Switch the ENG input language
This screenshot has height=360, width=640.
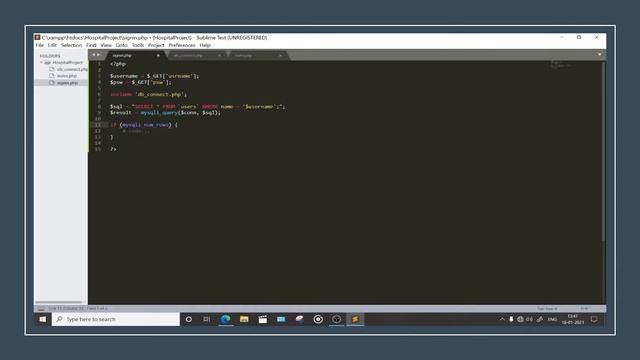[x=552, y=319]
